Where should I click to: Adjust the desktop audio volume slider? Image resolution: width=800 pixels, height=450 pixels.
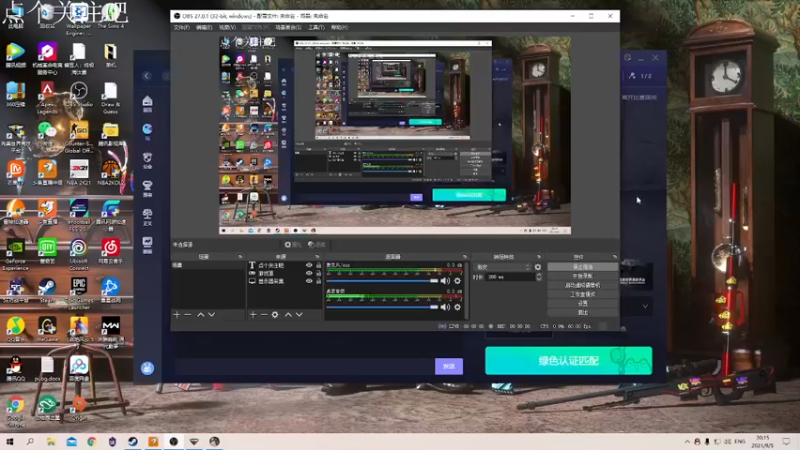[x=382, y=307]
